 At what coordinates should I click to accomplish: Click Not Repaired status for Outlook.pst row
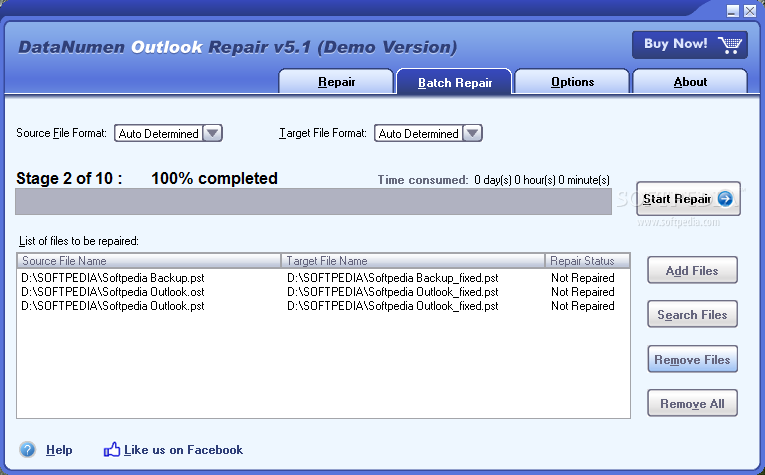coord(583,306)
